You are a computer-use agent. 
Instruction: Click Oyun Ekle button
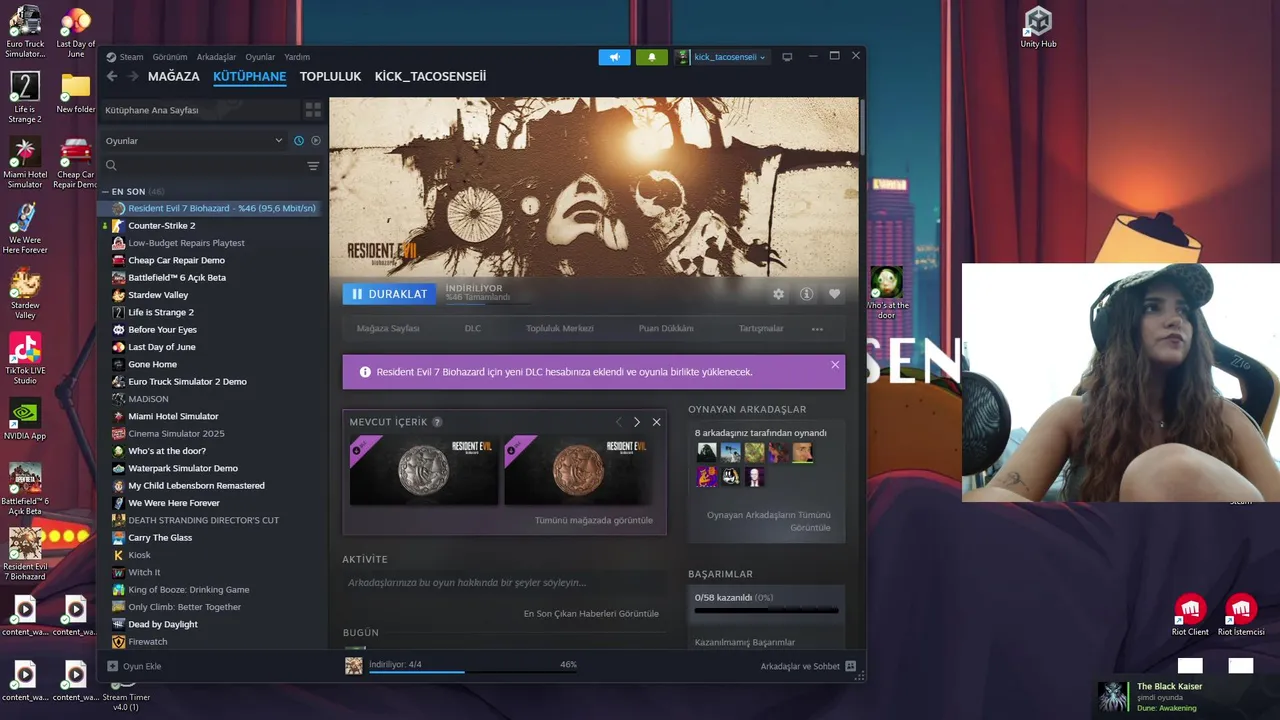pos(134,666)
